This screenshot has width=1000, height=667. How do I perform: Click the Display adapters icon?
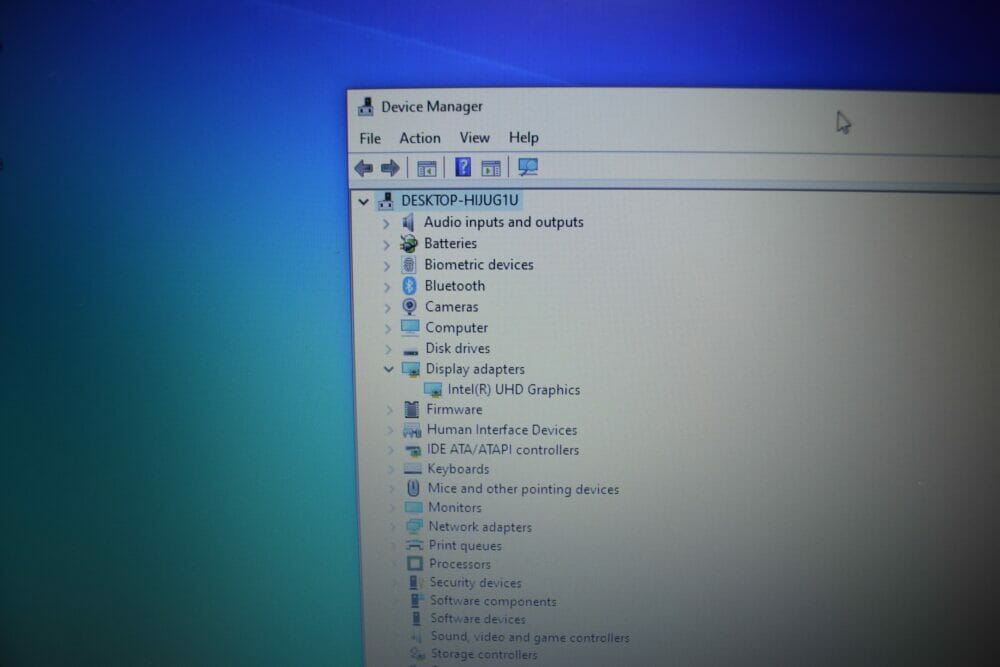411,369
